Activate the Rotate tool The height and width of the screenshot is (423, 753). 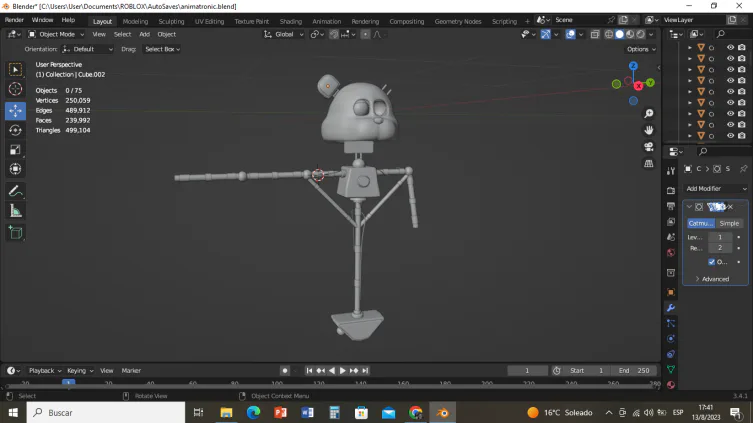pos(15,130)
